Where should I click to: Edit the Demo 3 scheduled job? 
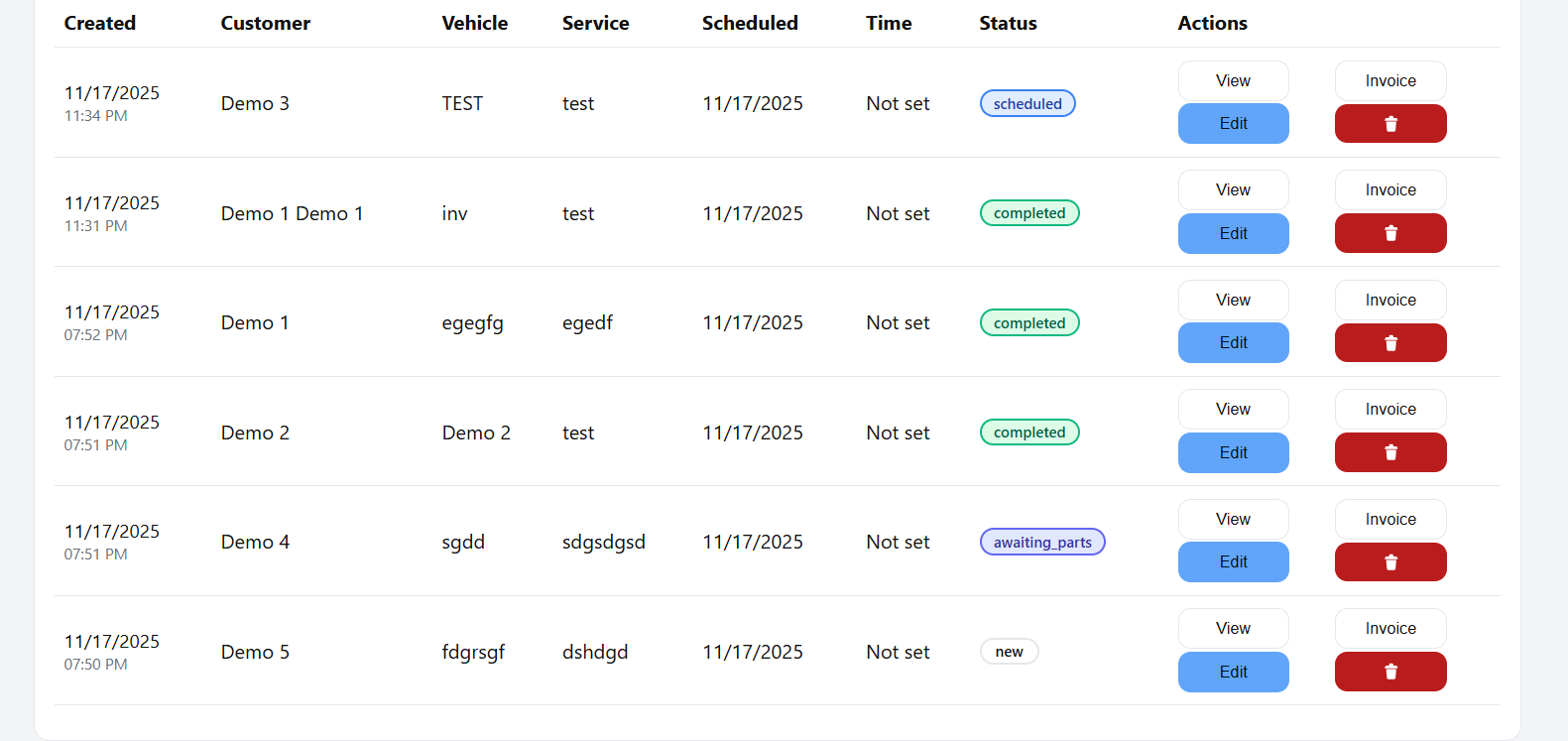pos(1233,124)
